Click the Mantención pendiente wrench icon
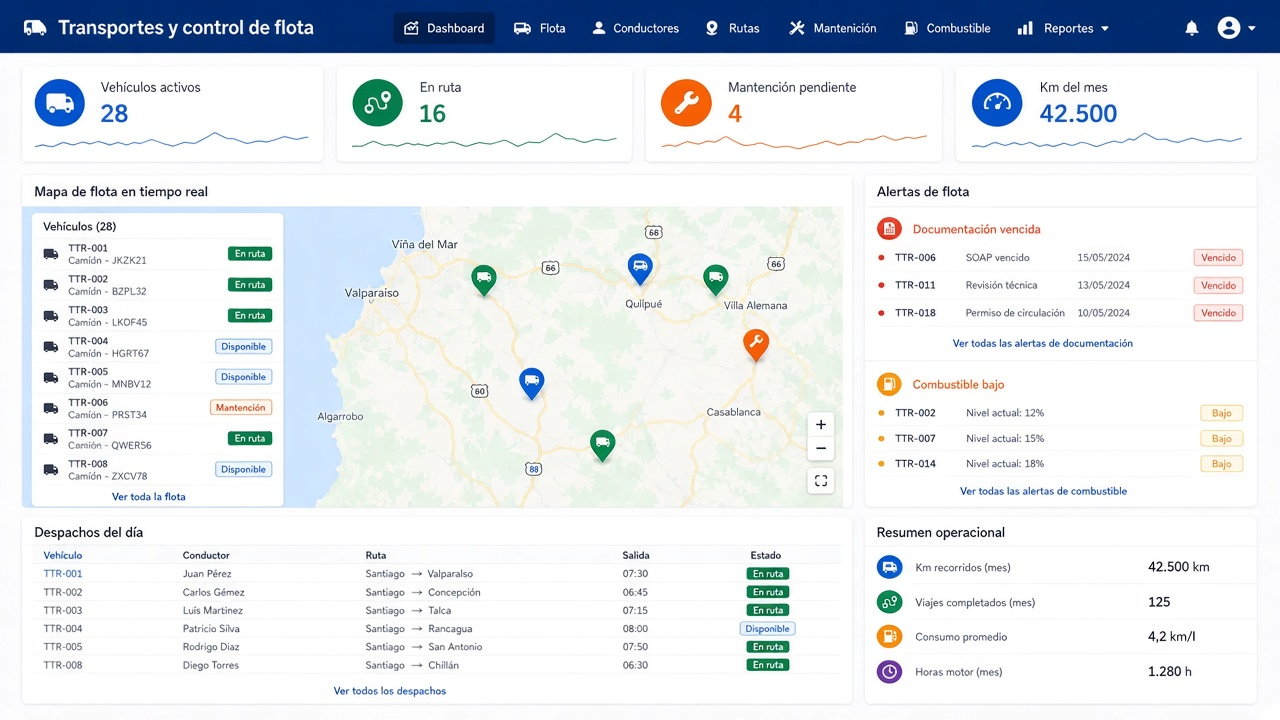 point(686,103)
